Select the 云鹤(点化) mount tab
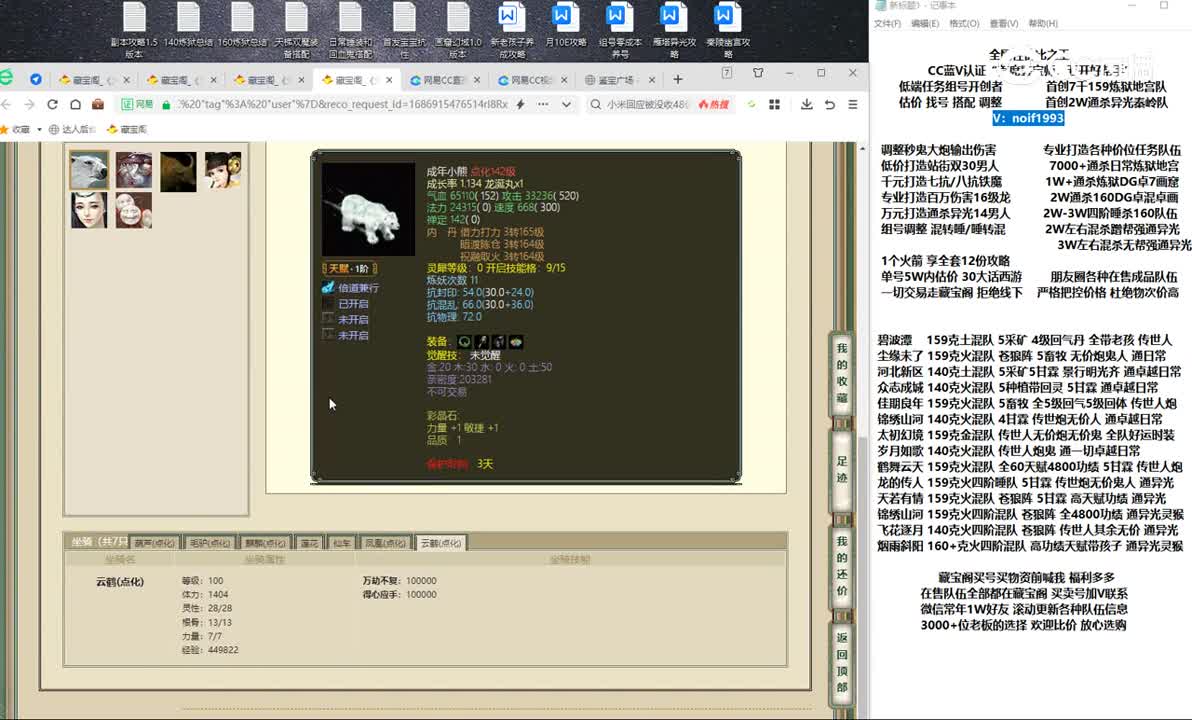 tap(441, 543)
